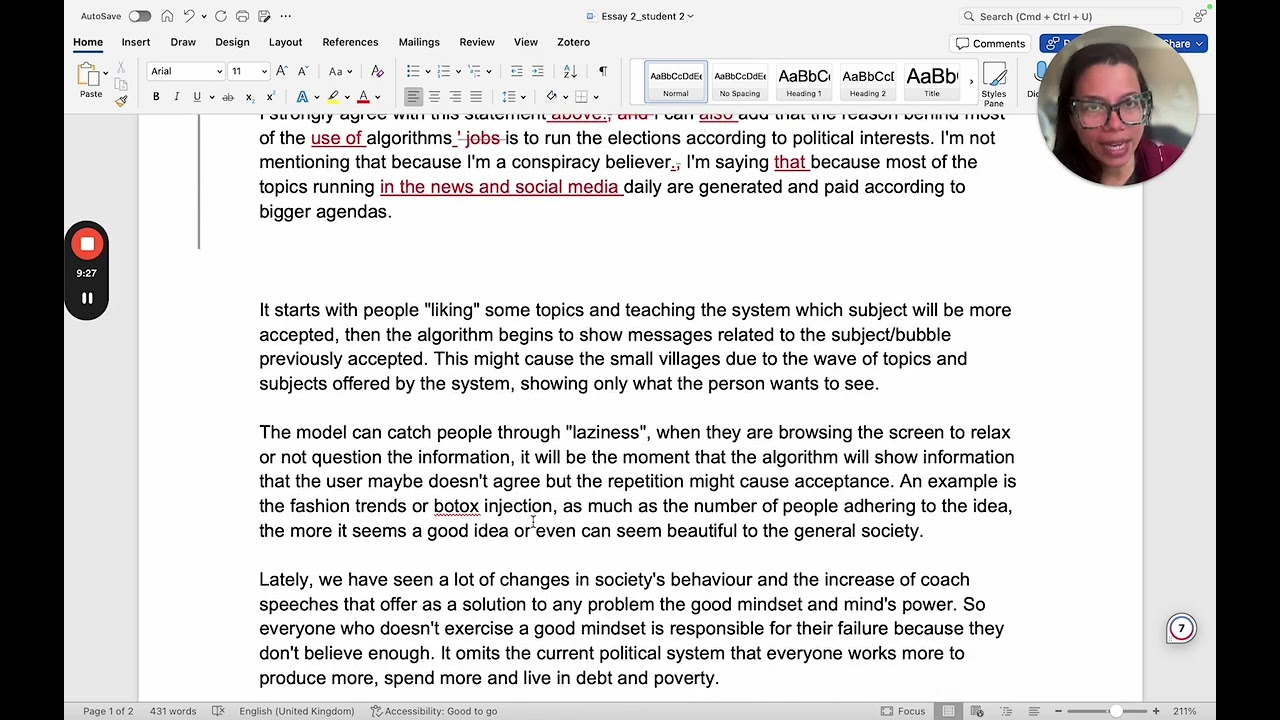Decrease paragraph indent
The height and width of the screenshot is (720, 1280).
point(516,71)
